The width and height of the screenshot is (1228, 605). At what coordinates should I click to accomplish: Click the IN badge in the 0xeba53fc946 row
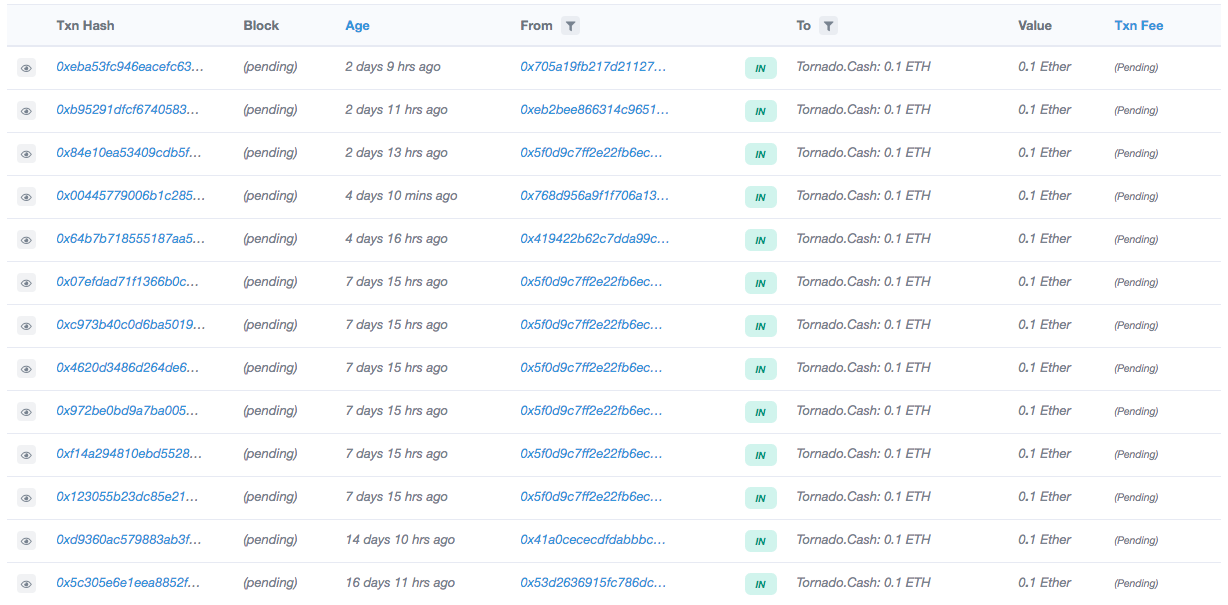click(761, 68)
